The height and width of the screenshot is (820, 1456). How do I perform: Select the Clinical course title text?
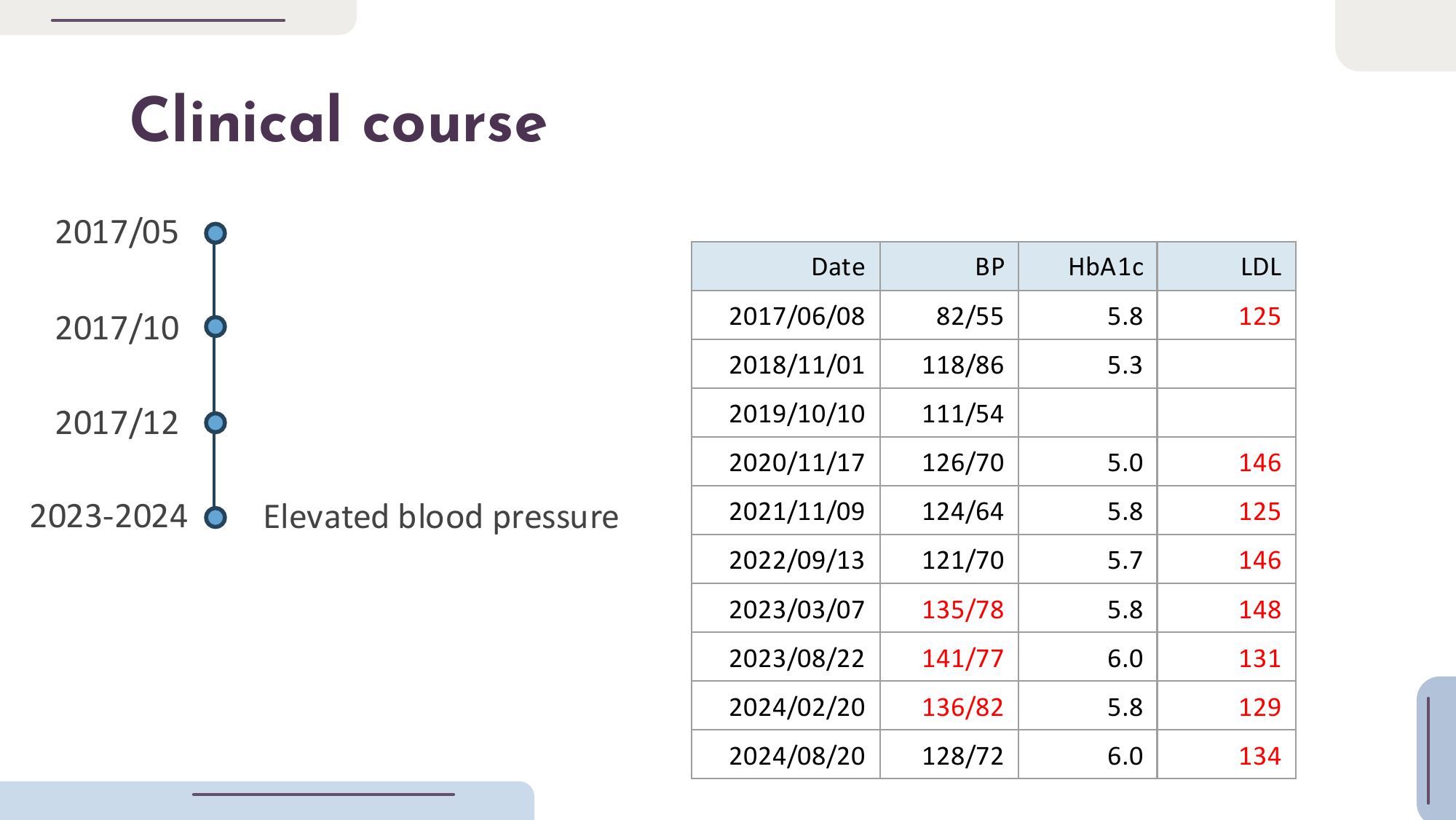(338, 121)
